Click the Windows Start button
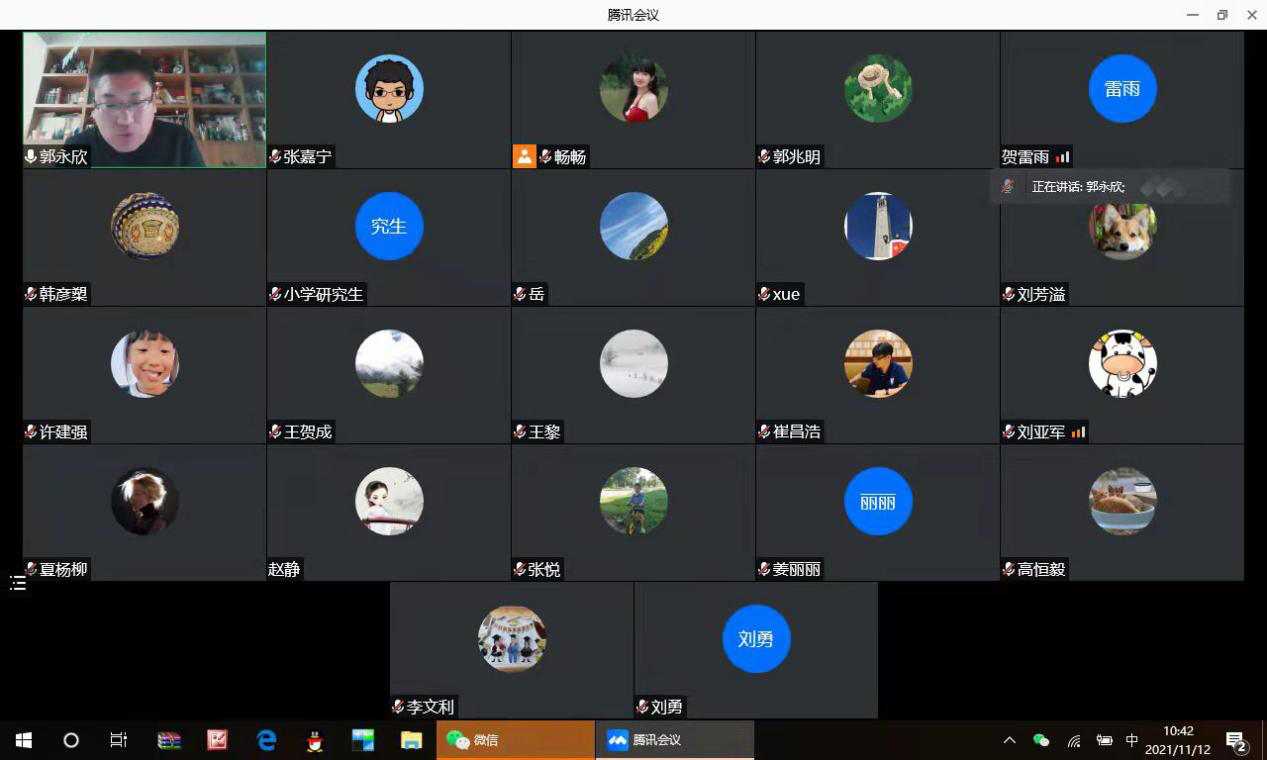Image resolution: width=1267 pixels, height=760 pixels. tap(24, 740)
